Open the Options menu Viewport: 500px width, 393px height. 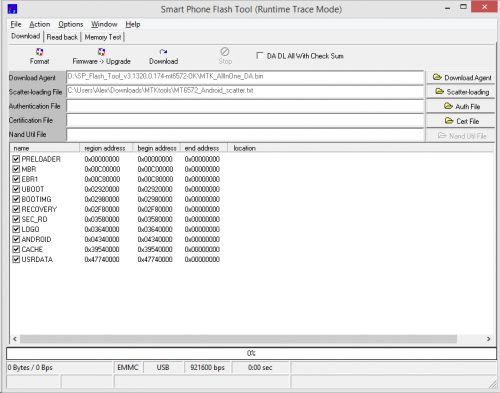tap(71, 24)
